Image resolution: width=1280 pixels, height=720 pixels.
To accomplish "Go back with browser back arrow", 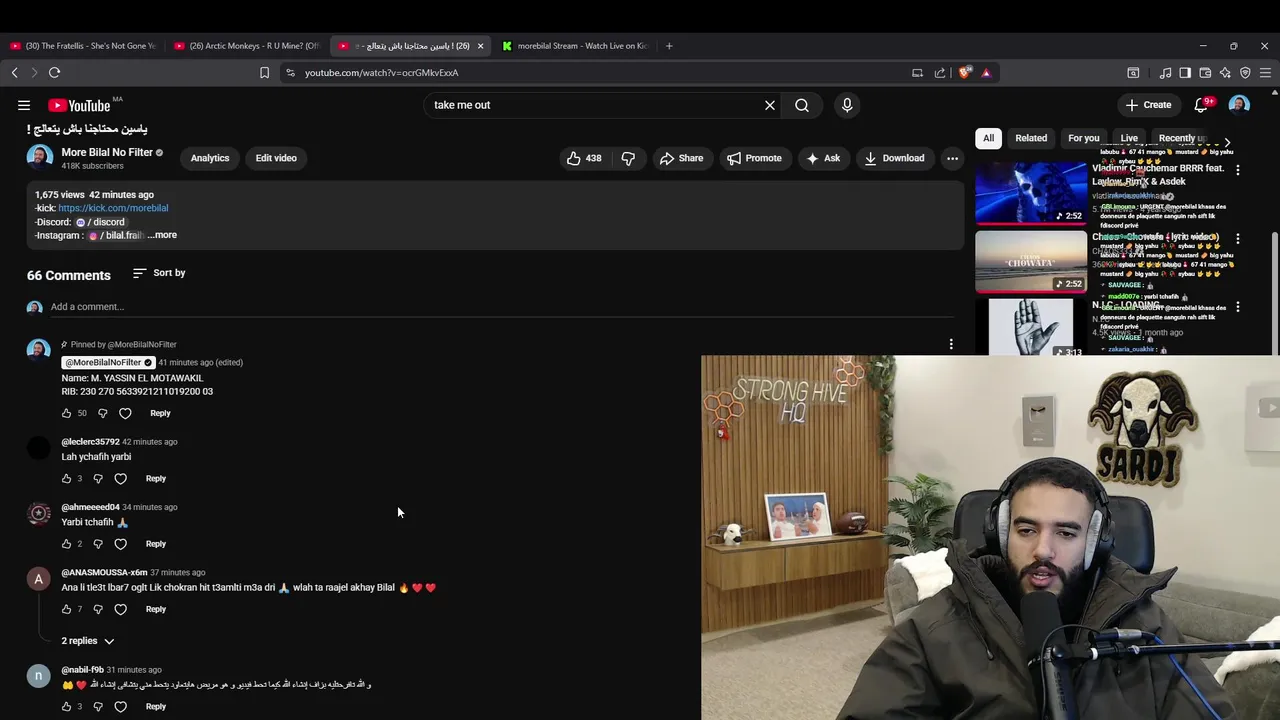I will tap(14, 73).
